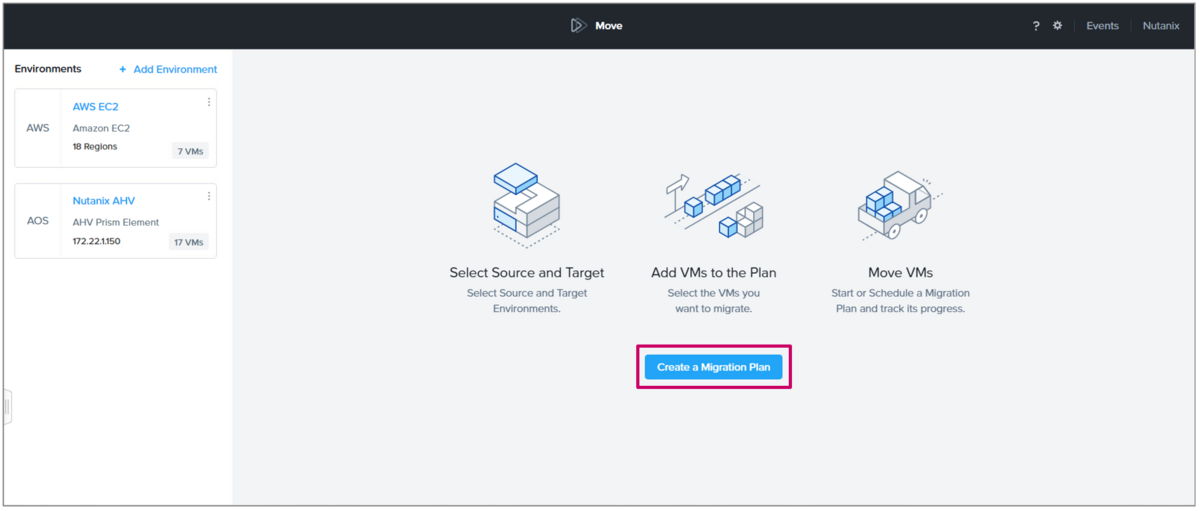Image resolution: width=1200 pixels, height=511 pixels.
Task: Open the Nutanix AHV environment link
Action: (x=104, y=200)
